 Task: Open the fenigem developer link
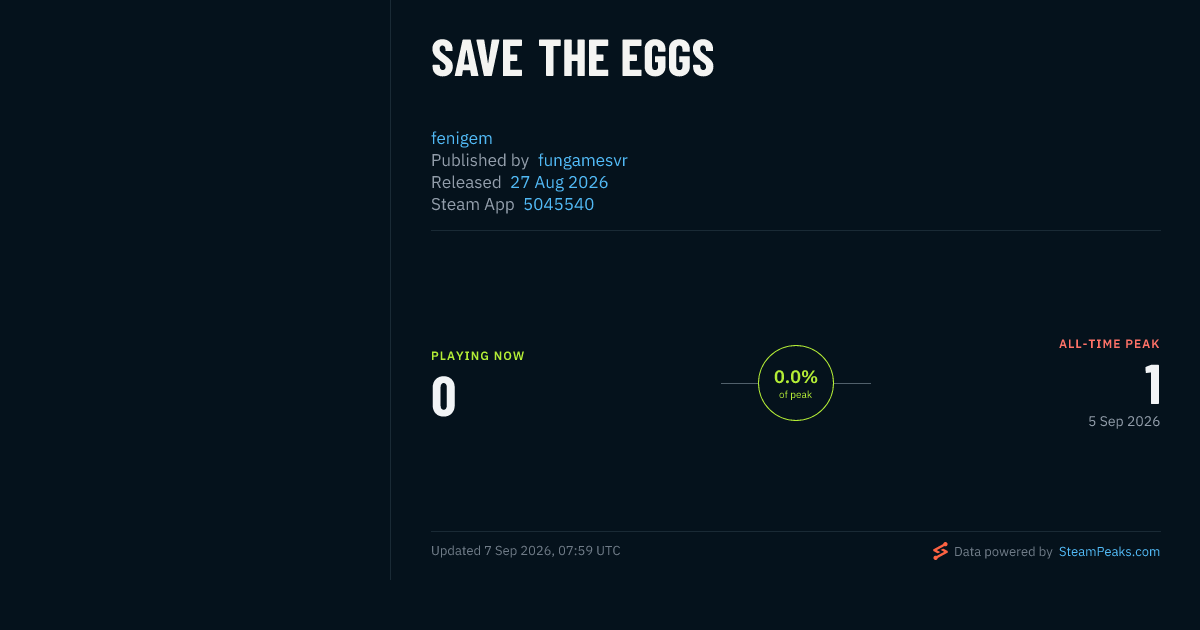[462, 138]
